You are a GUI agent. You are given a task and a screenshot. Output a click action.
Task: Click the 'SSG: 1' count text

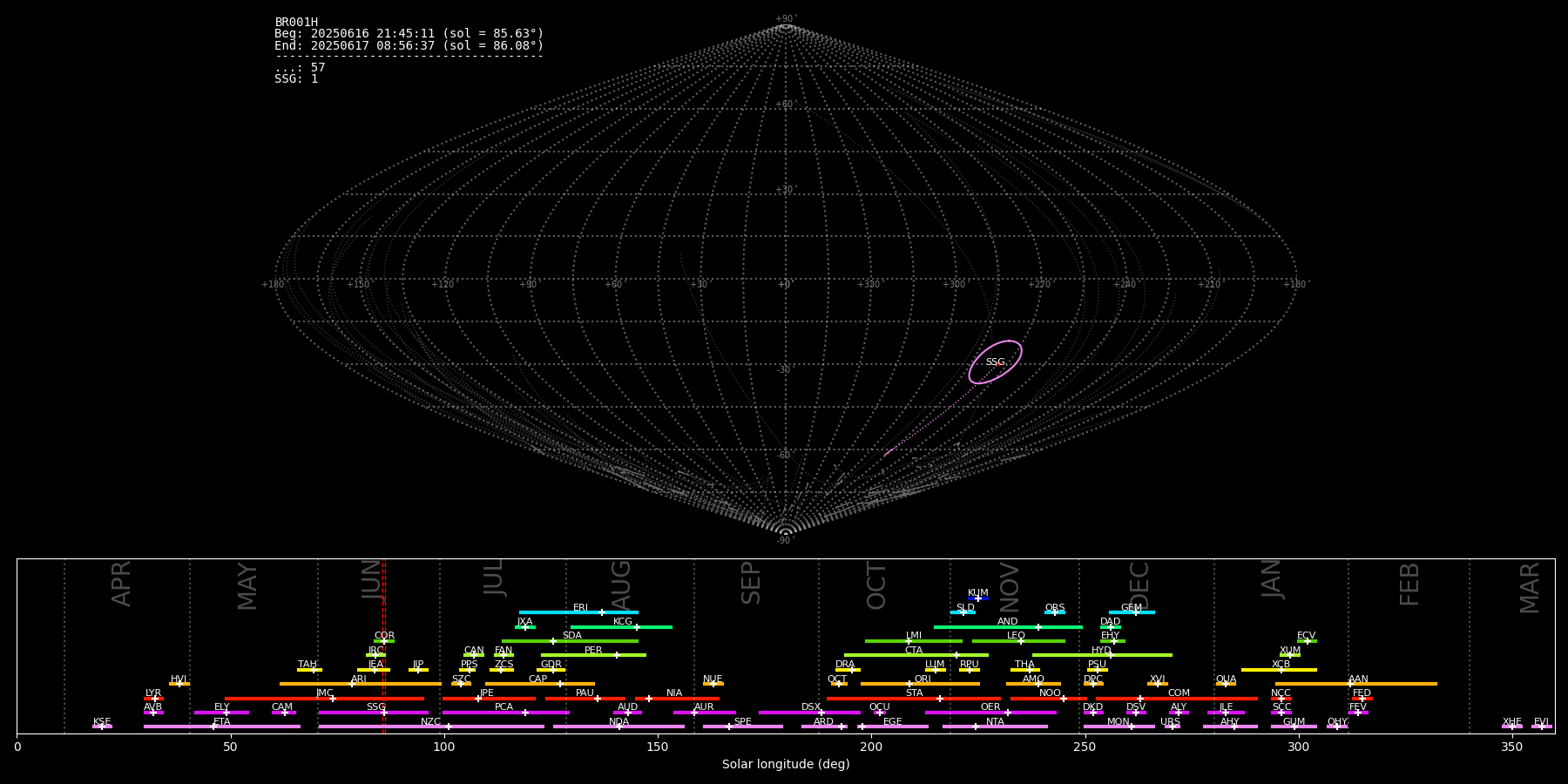(296, 79)
